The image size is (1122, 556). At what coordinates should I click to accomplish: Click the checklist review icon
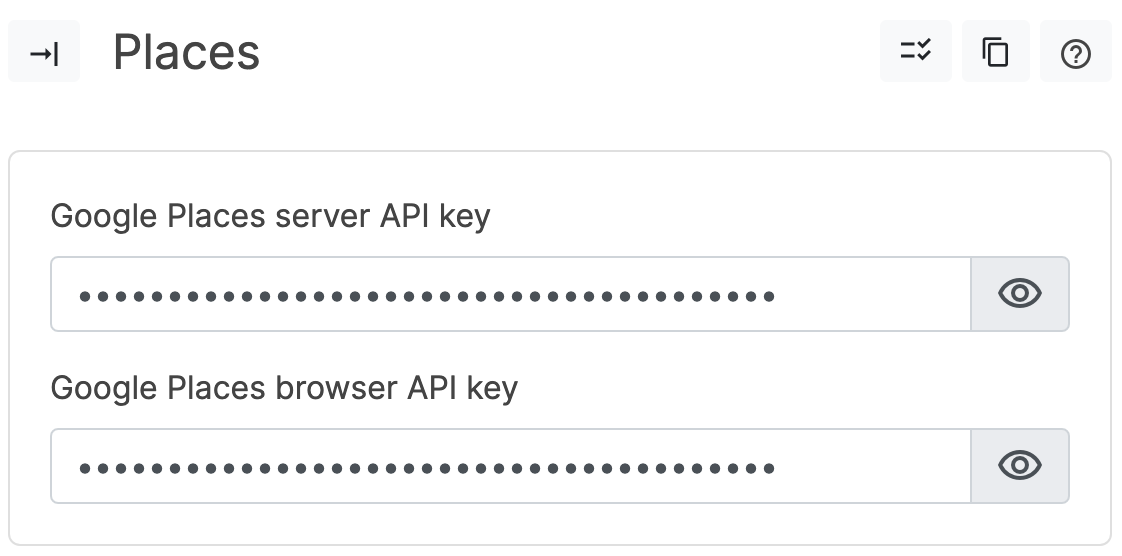[x=915, y=52]
